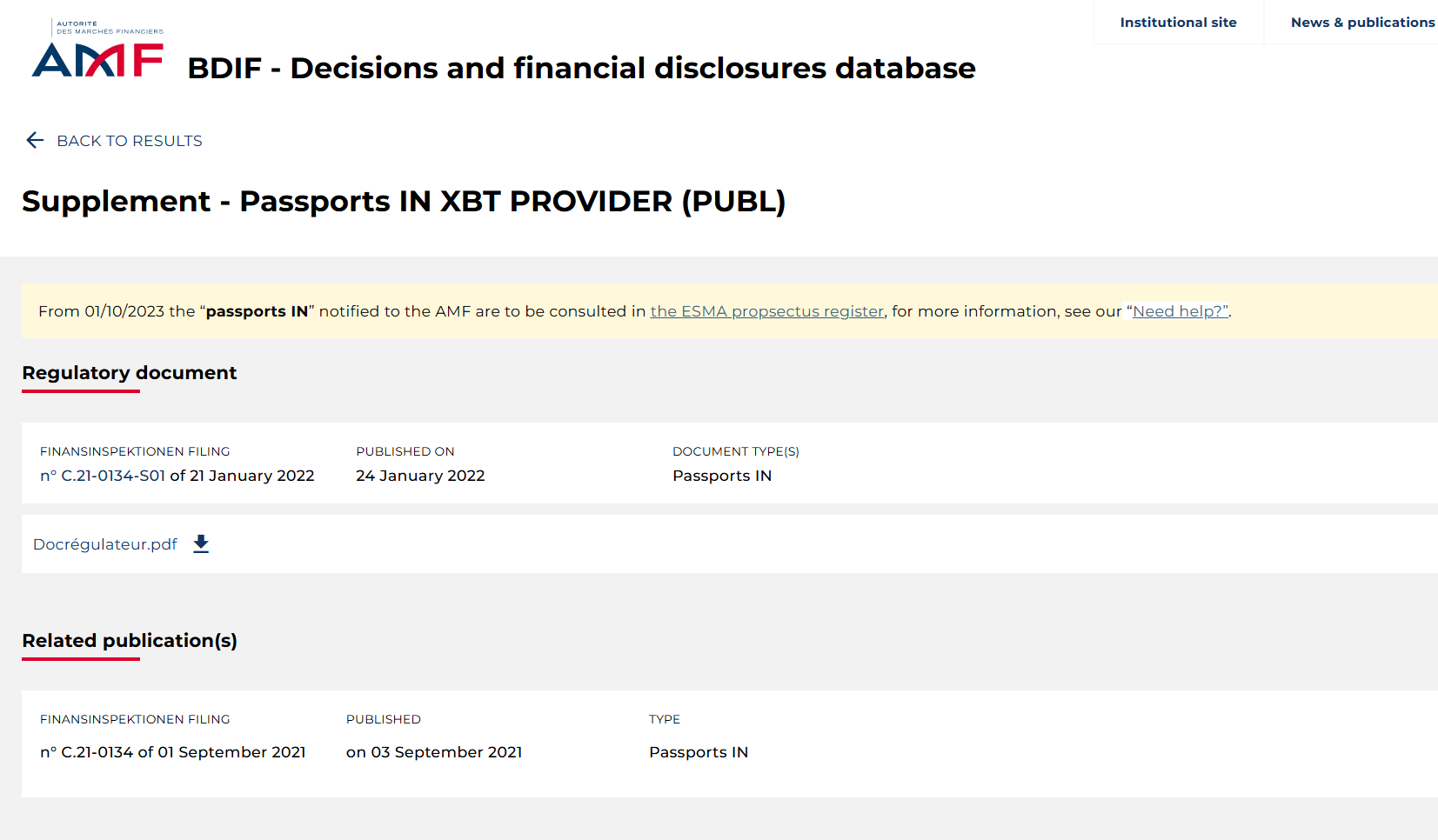Click the TYPE label in related publications
This screenshot has width=1438, height=840.
coord(665,719)
